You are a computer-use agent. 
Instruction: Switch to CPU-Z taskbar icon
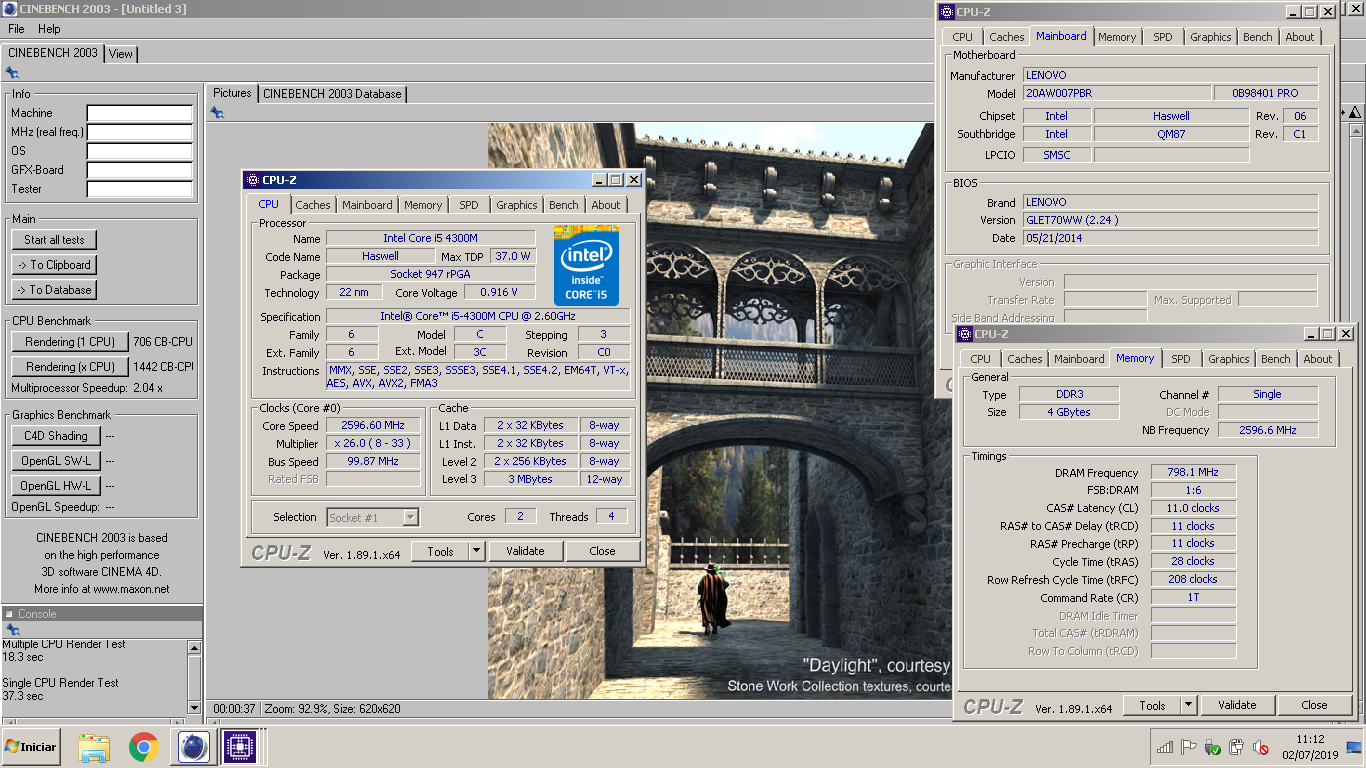(x=240, y=747)
